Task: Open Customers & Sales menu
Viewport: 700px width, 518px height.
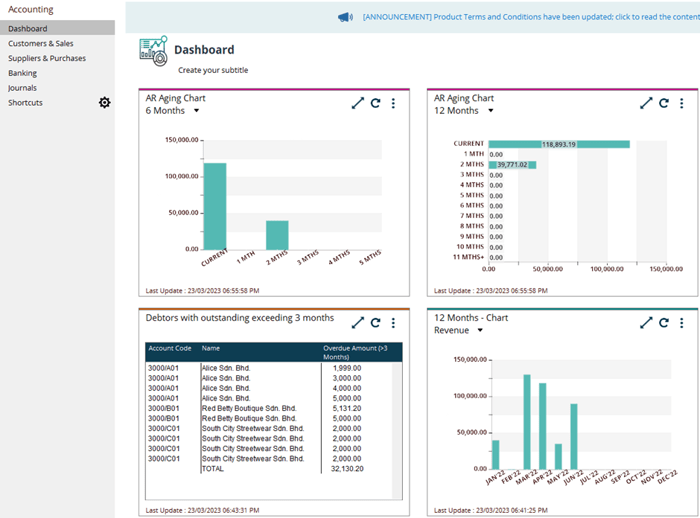Action: [x=40, y=44]
